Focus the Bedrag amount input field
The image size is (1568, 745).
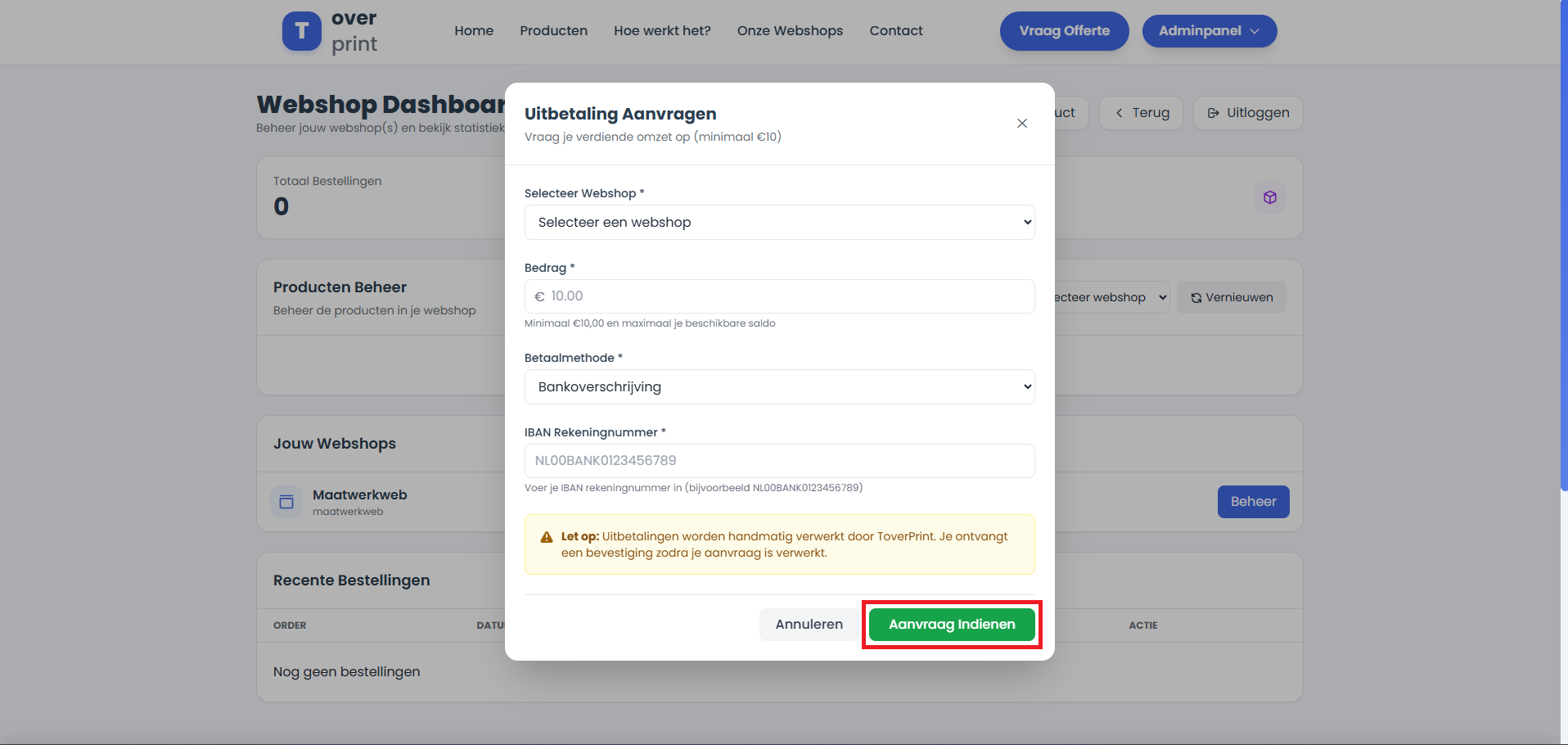pyautogui.click(x=786, y=296)
